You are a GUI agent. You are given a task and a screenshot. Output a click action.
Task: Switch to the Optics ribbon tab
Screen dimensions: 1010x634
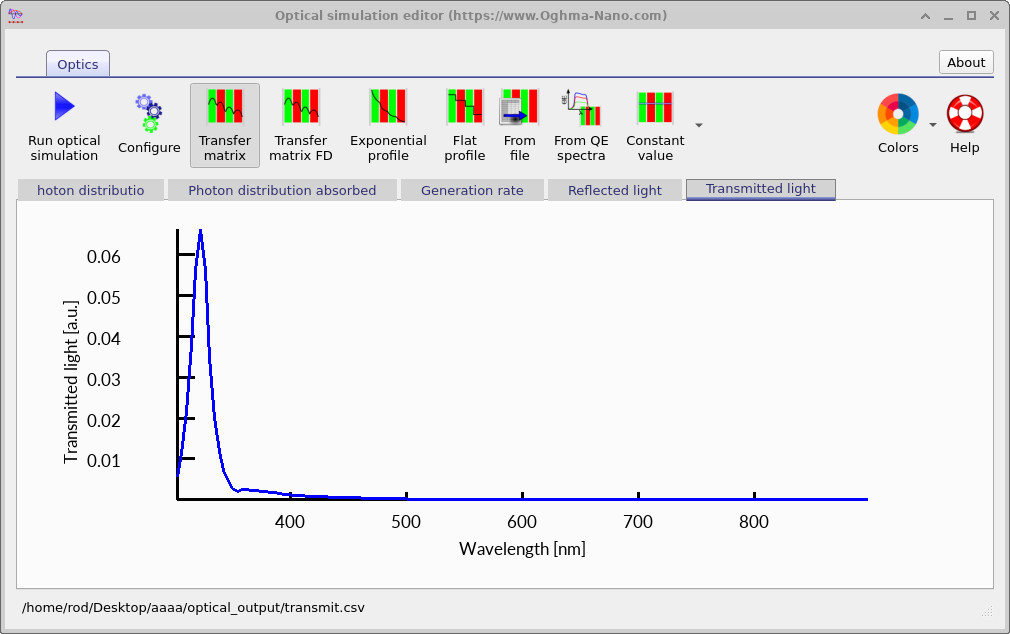tap(78, 64)
